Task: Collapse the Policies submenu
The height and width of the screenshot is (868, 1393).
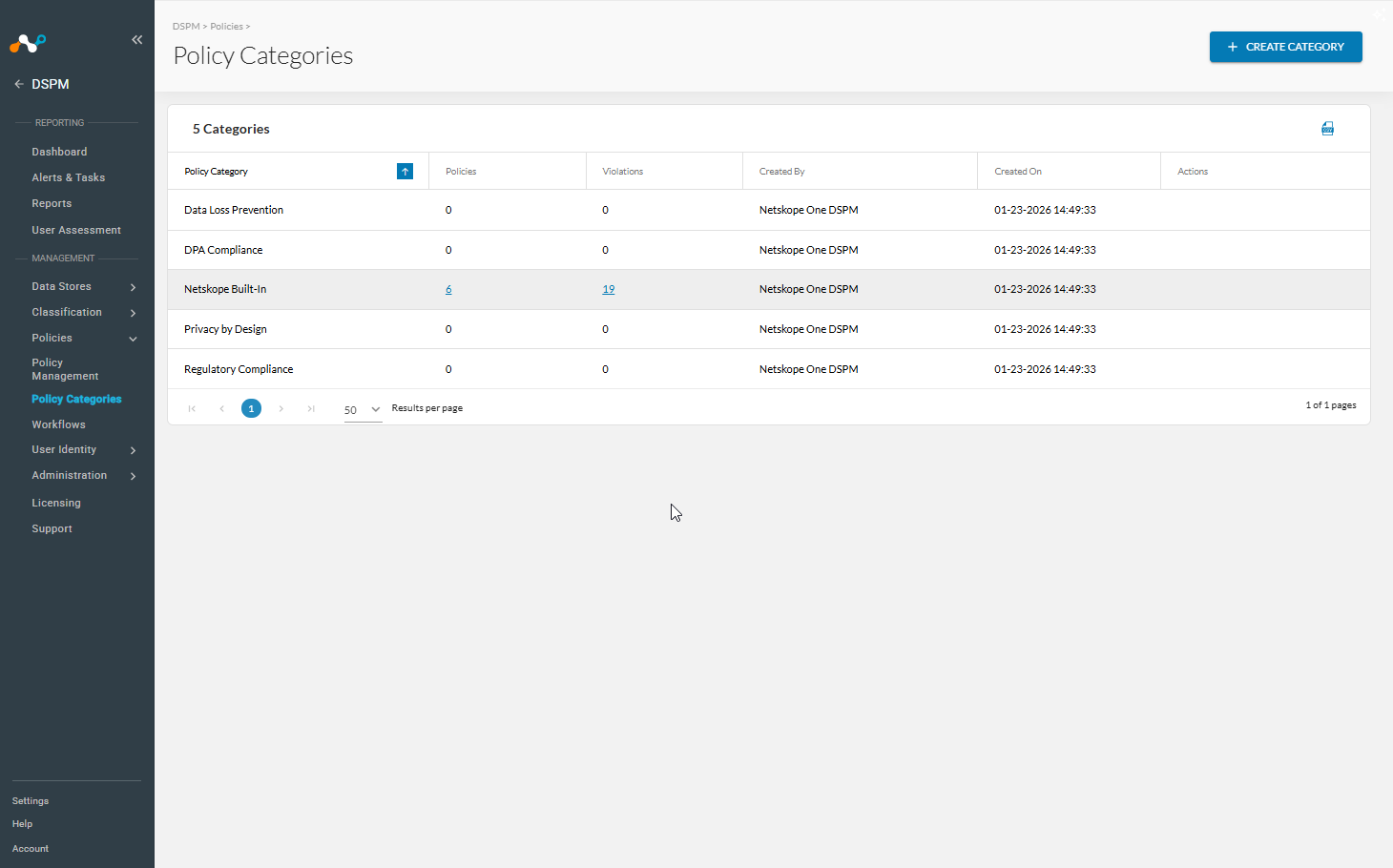Action: [x=133, y=339]
